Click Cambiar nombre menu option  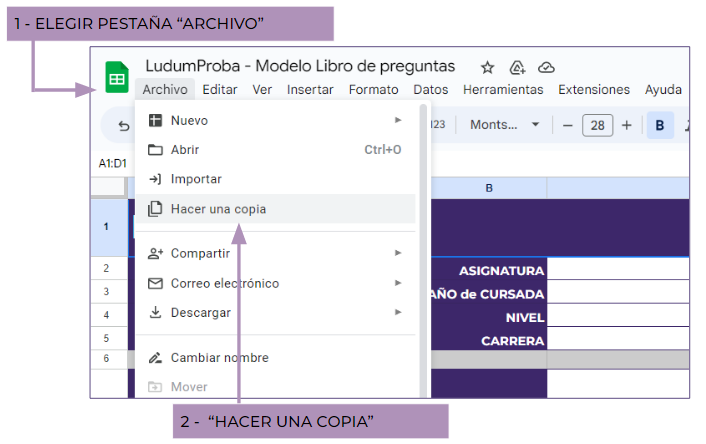[x=219, y=357]
